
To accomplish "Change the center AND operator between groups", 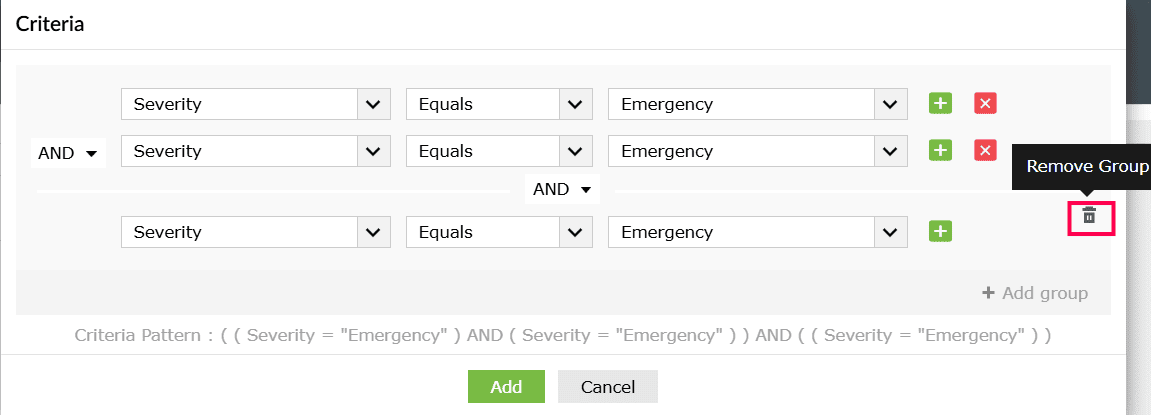I will (562, 190).
